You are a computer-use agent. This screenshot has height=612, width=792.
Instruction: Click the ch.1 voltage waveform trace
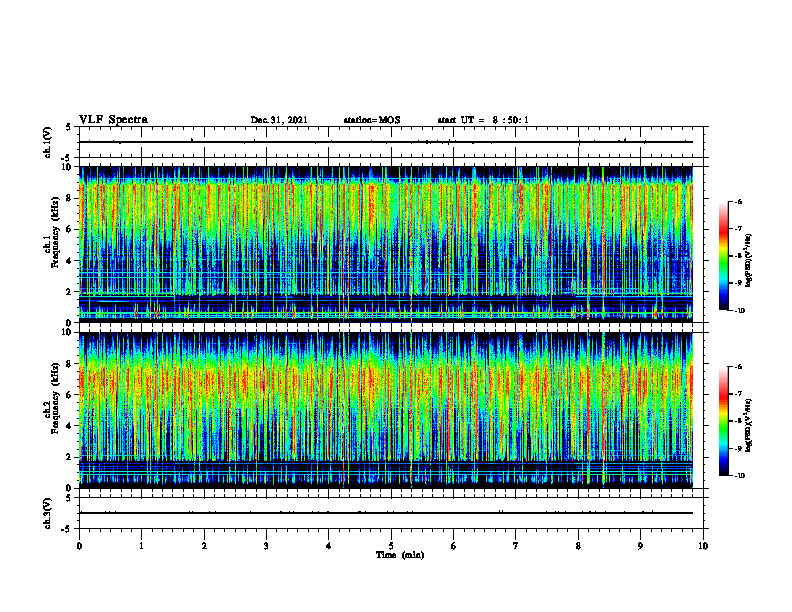(x=386, y=142)
